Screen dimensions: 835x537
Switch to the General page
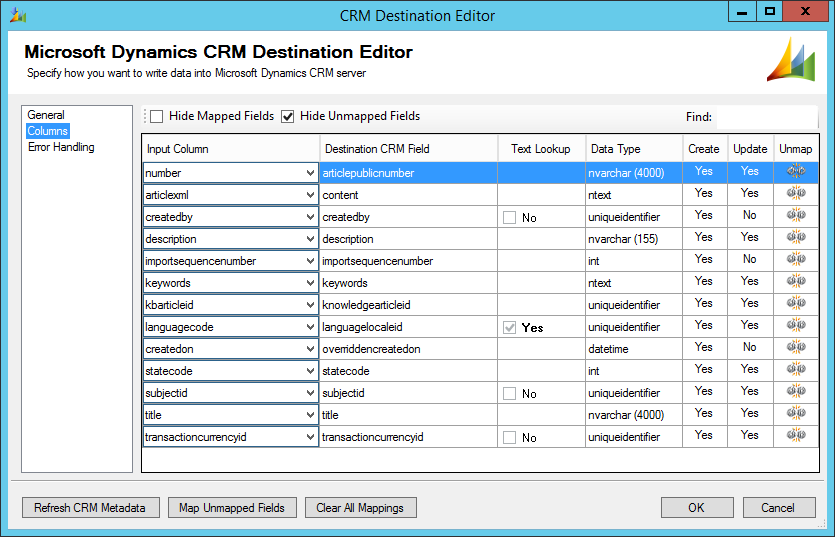(46, 115)
